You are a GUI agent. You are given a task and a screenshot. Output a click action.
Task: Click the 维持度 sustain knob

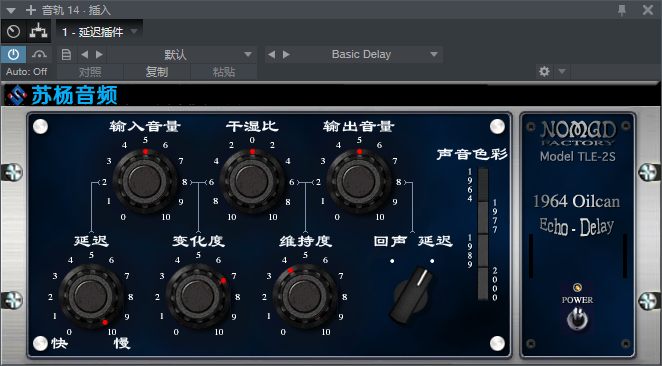pos(305,296)
